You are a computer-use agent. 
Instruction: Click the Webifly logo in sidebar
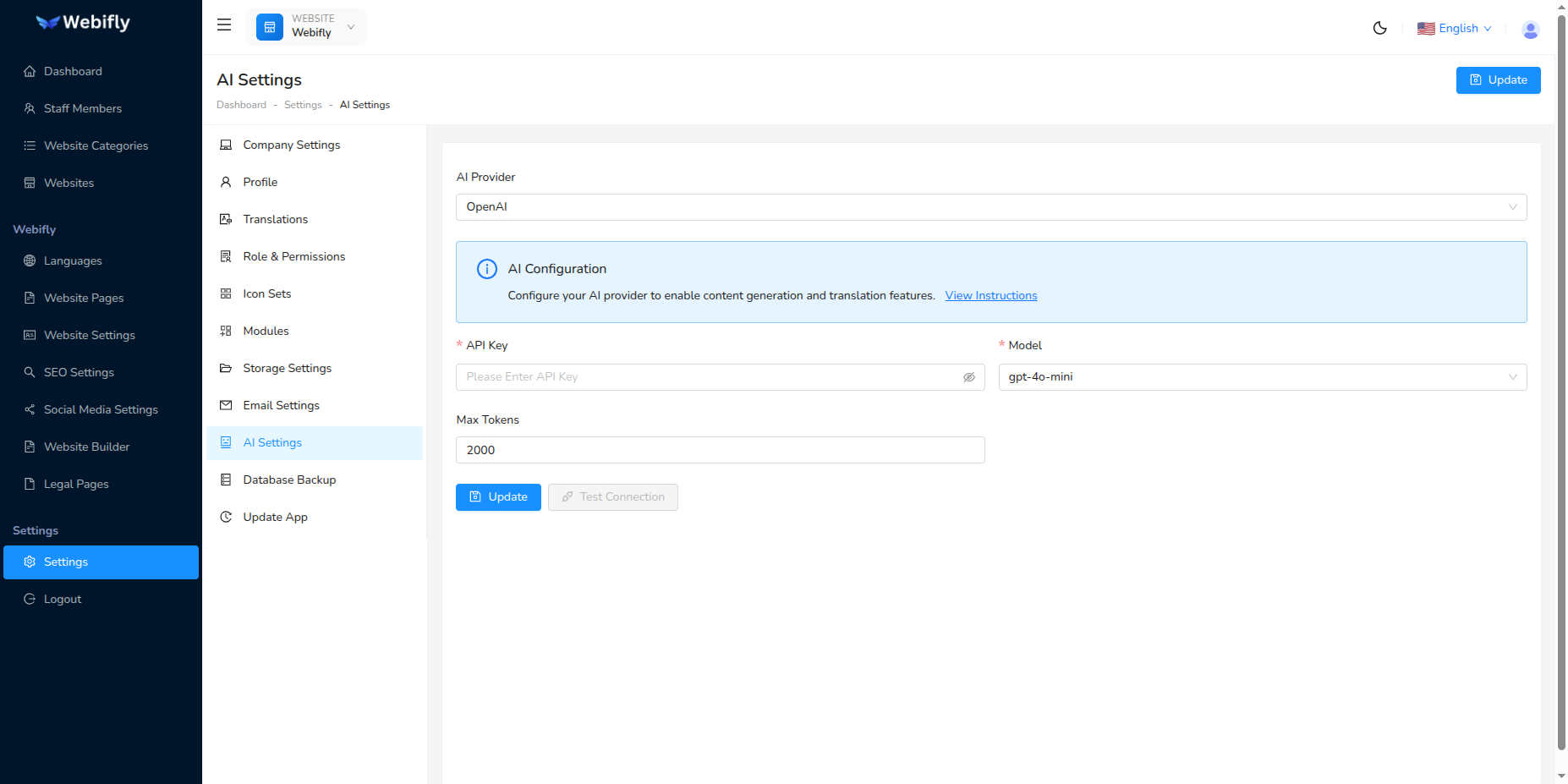tap(83, 23)
